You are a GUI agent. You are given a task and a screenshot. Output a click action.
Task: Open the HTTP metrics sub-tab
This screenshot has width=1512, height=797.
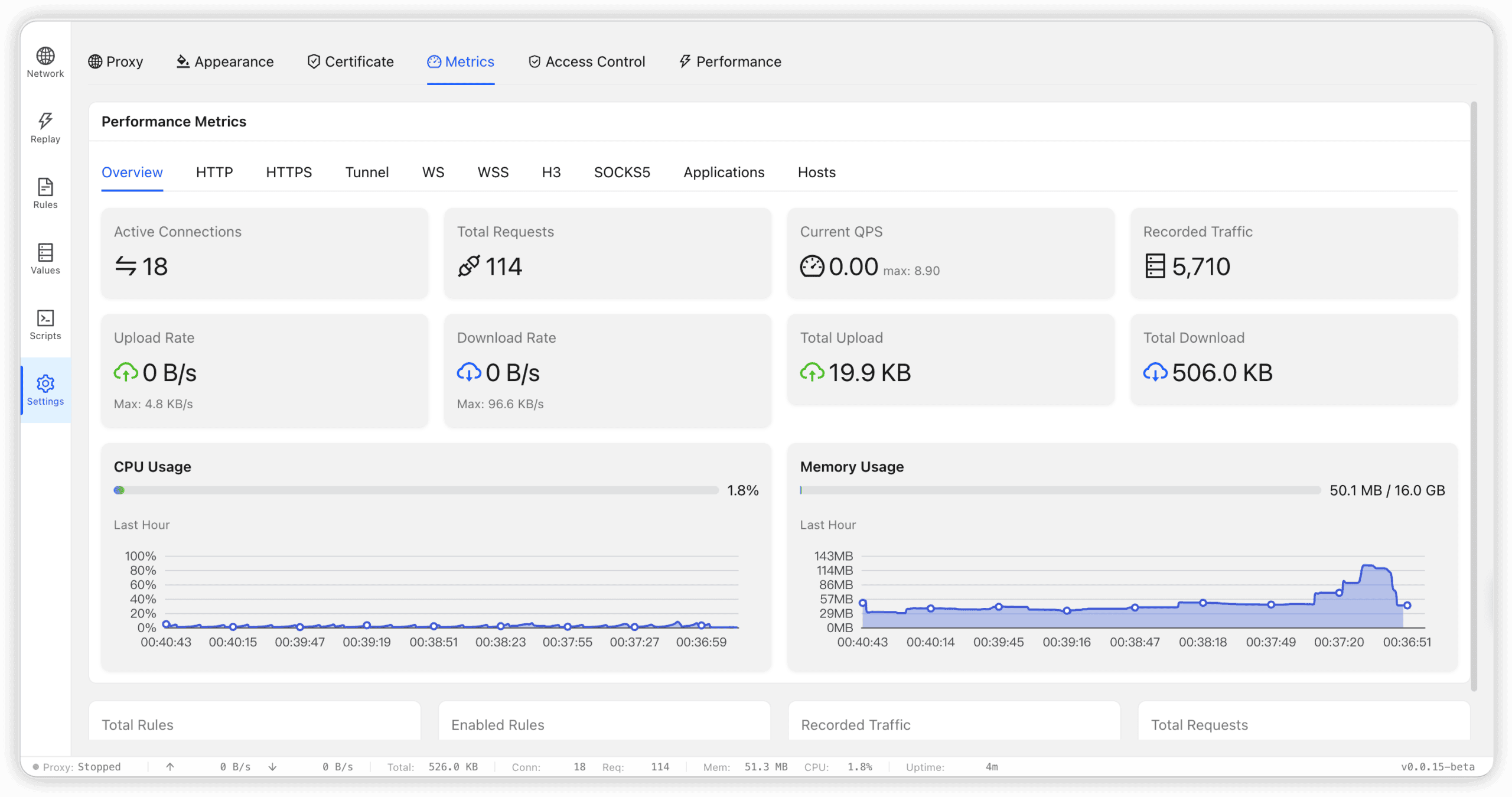click(x=214, y=172)
